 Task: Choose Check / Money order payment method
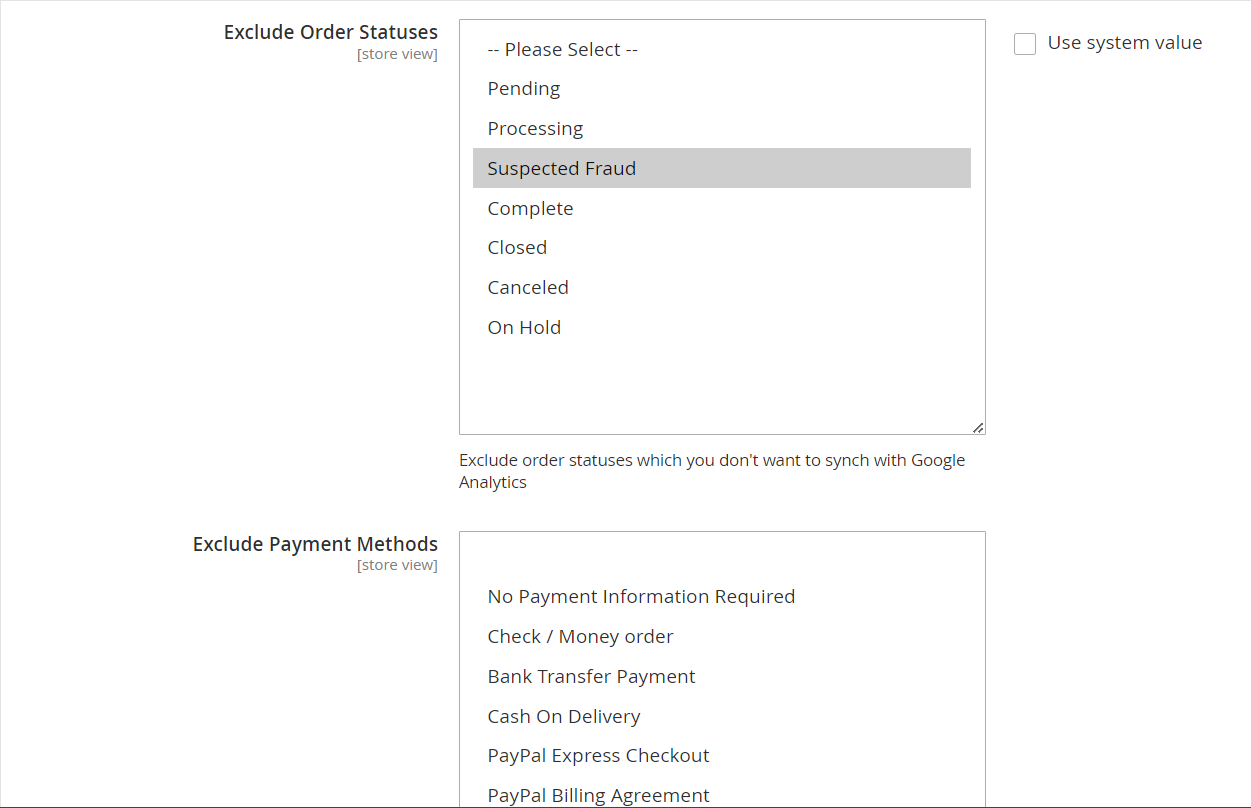[580, 637]
